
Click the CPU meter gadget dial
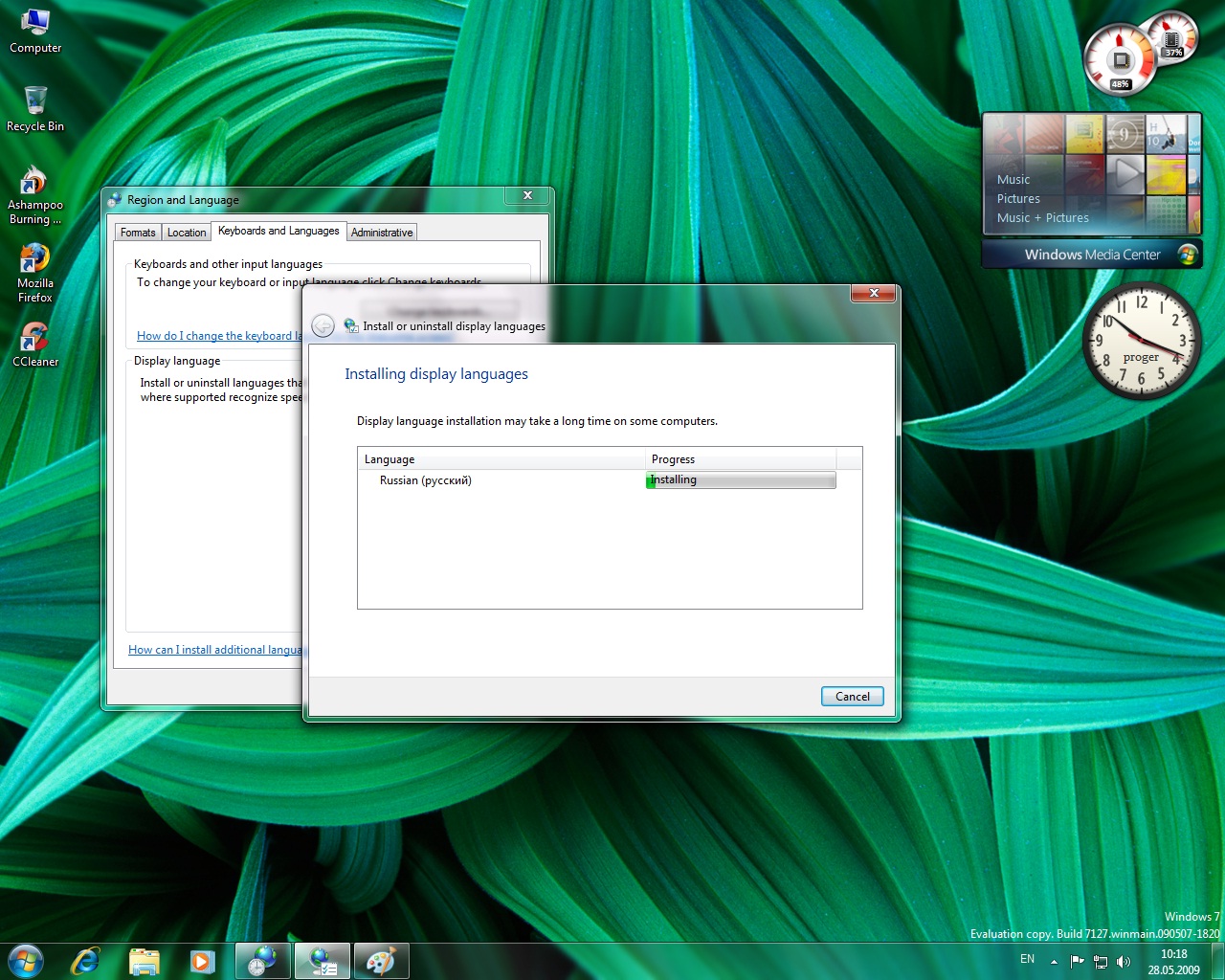pos(1121,60)
